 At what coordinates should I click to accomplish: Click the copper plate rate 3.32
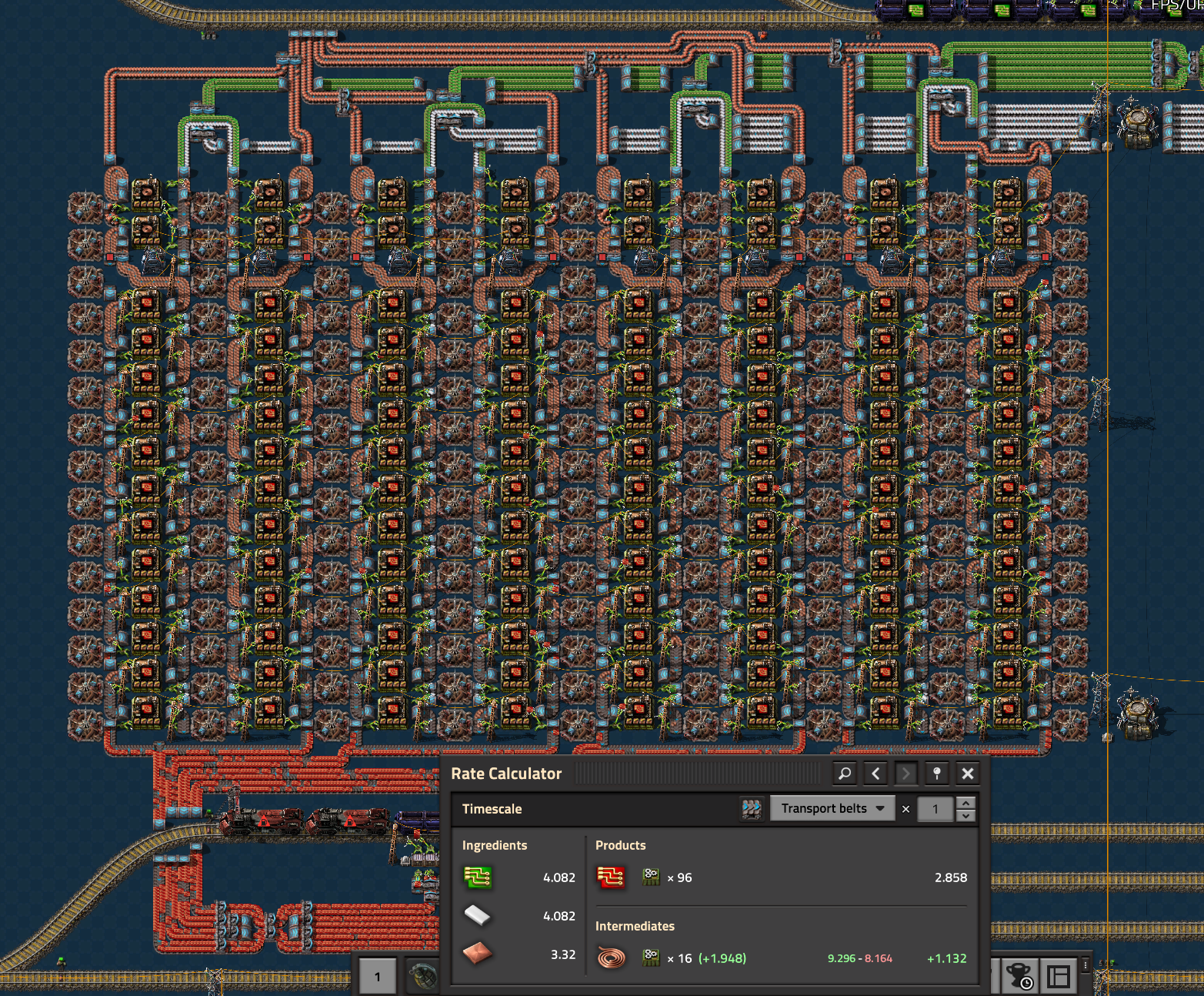[x=563, y=954]
